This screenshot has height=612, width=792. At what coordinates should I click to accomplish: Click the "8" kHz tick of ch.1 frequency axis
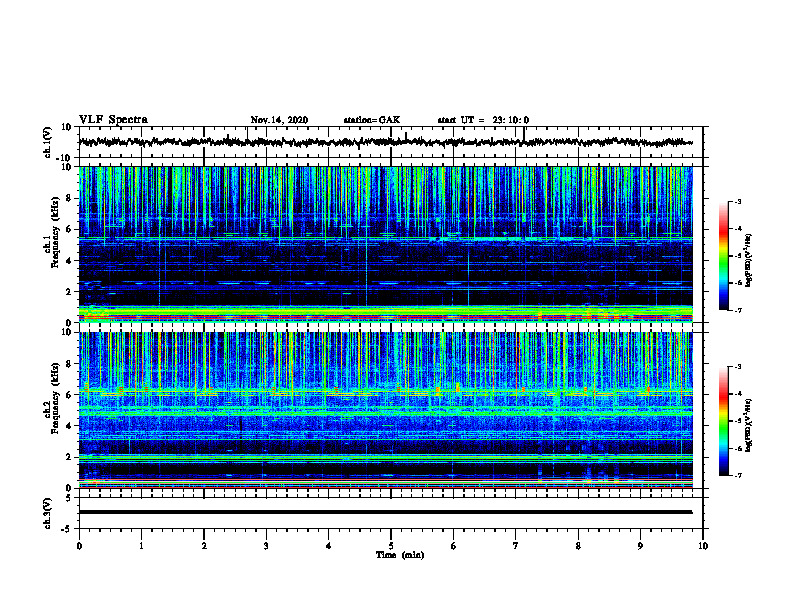pyautogui.click(x=69, y=198)
